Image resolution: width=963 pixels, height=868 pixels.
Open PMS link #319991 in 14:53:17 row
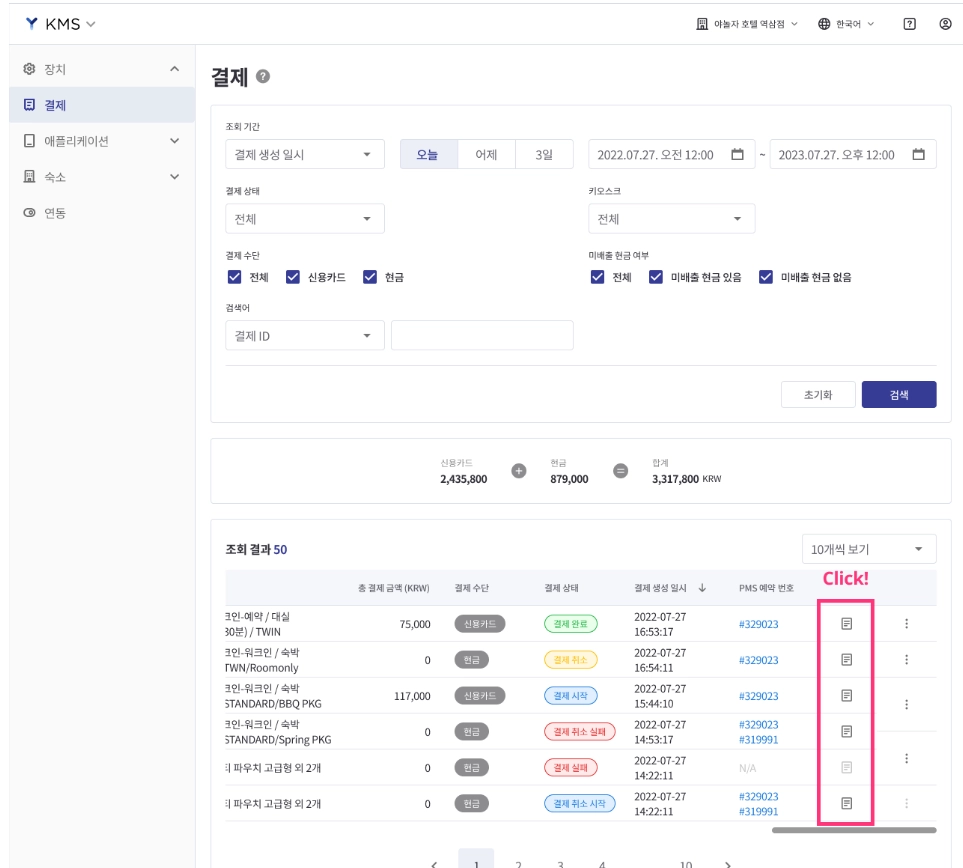point(758,740)
